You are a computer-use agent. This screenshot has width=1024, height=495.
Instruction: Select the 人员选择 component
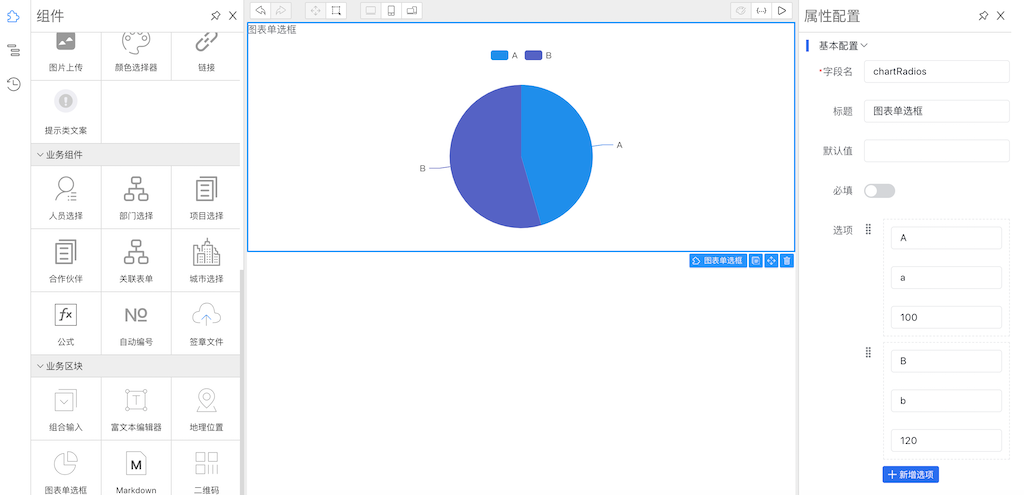pos(66,197)
